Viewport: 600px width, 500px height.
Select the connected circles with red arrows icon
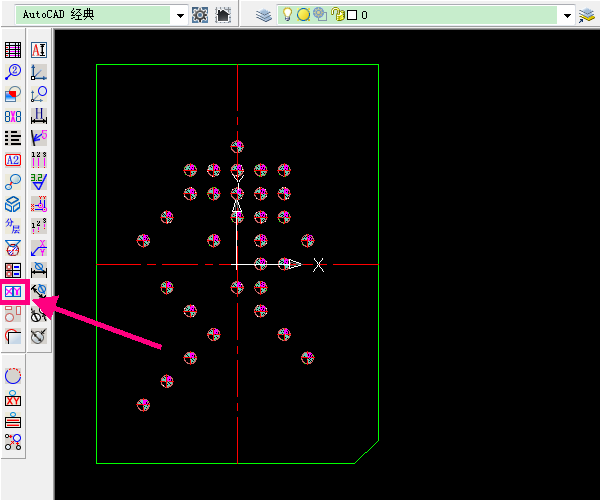(x=13, y=442)
